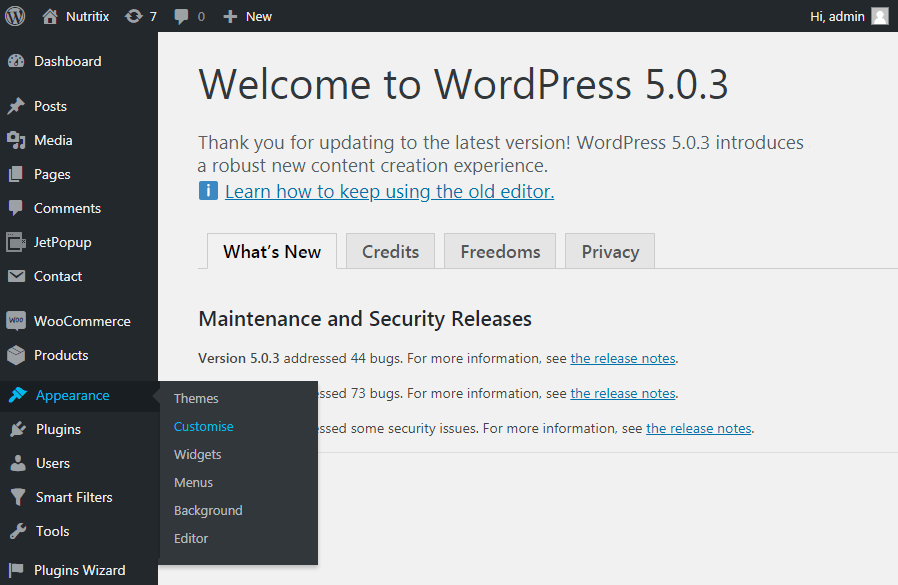Click Hi, admin account text
This screenshot has width=898, height=585.
[837, 17]
